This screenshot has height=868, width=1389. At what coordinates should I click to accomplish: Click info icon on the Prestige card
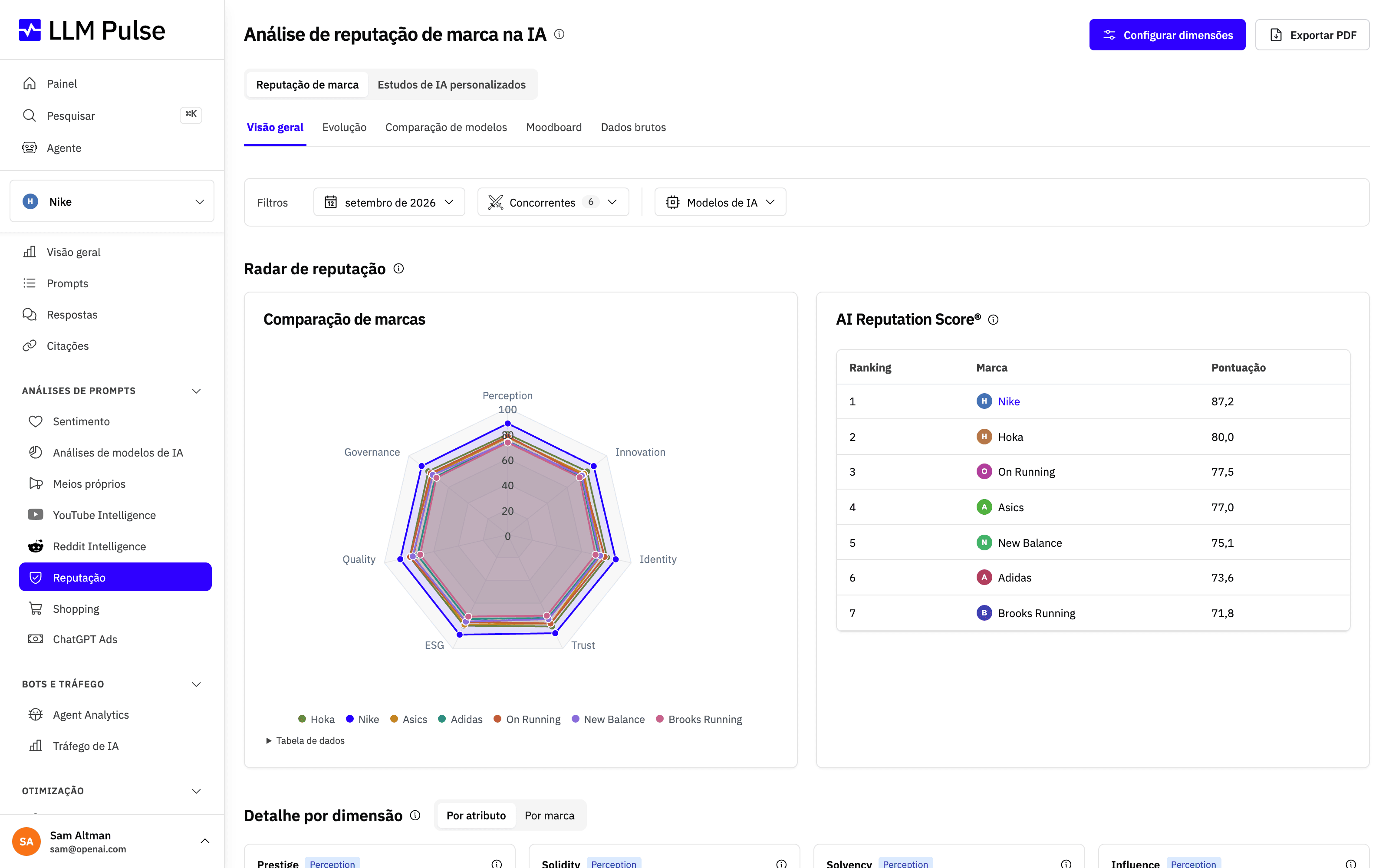[x=497, y=863]
